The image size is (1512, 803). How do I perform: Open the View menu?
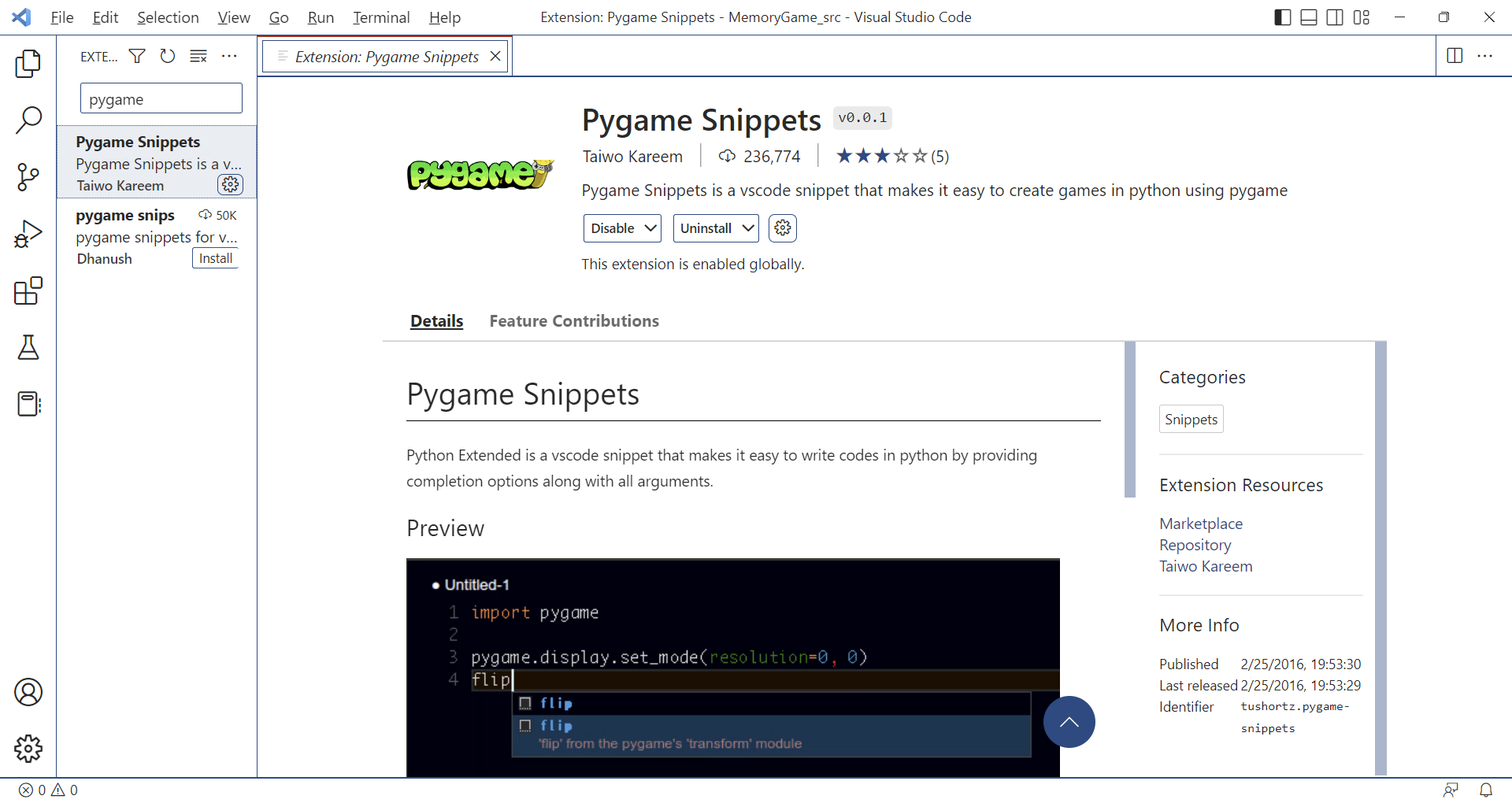[x=234, y=17]
